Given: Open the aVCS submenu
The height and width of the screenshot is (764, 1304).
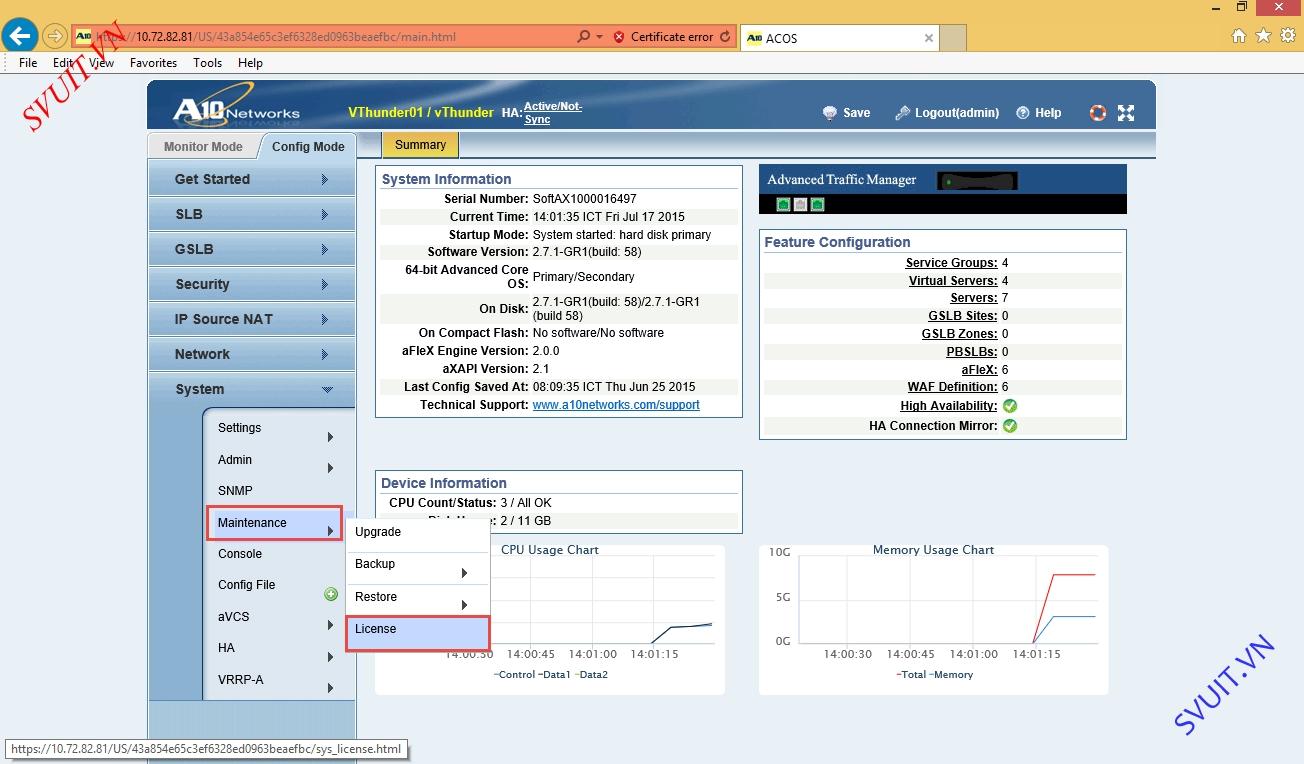Looking at the screenshot, I should [275, 617].
